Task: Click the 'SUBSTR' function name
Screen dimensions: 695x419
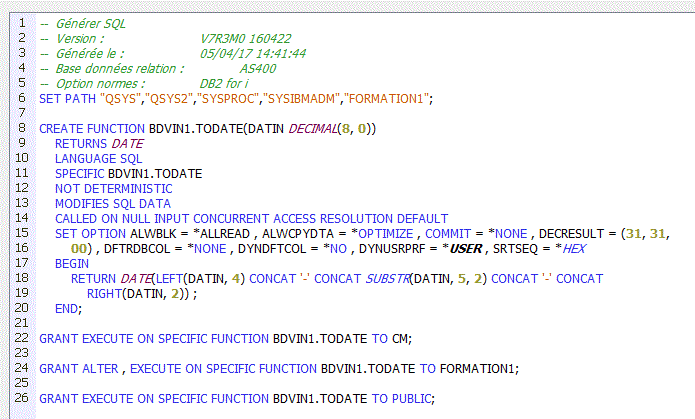Action: pyautogui.click(x=388, y=279)
